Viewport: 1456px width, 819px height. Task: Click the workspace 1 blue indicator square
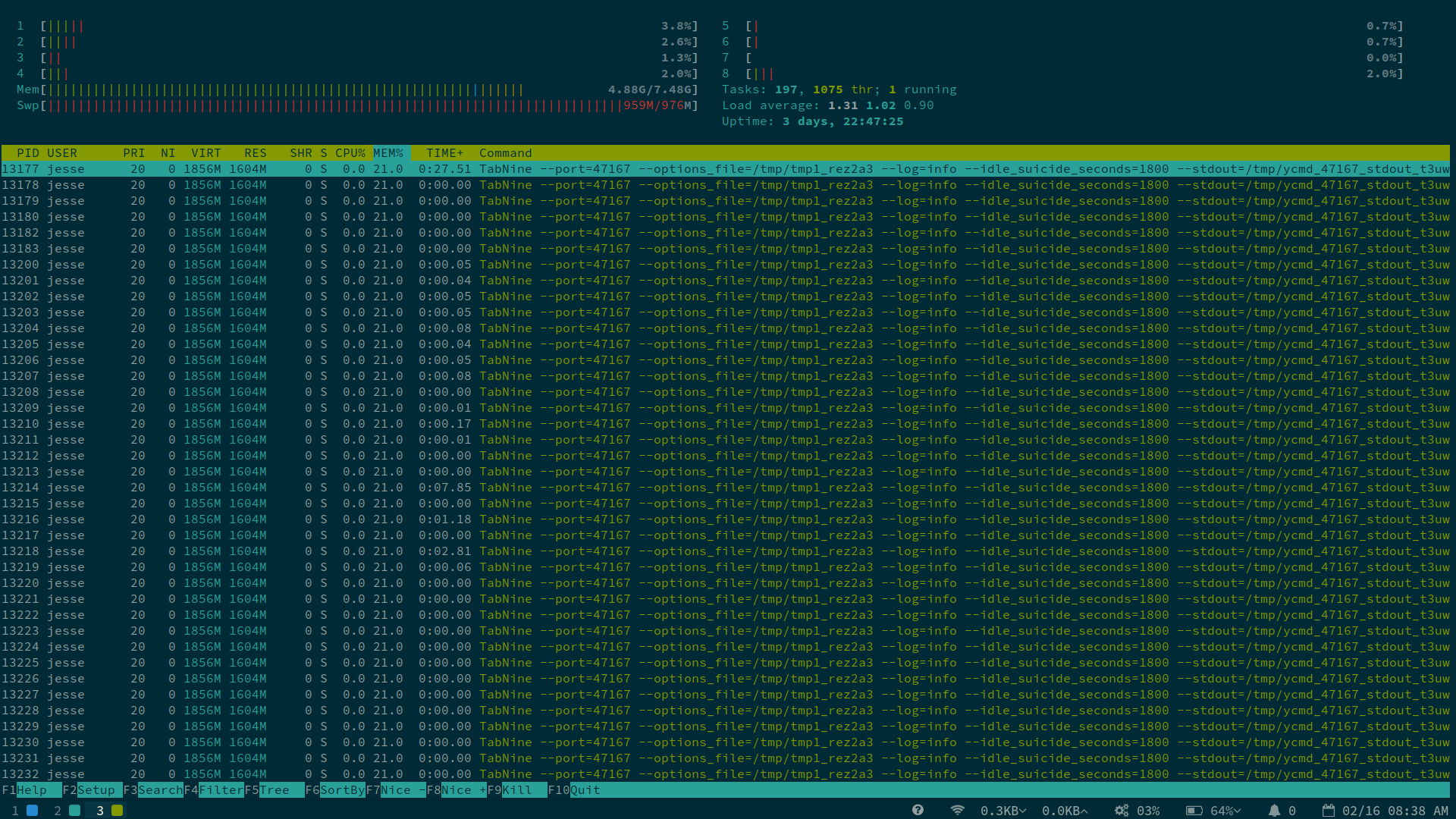[32, 811]
